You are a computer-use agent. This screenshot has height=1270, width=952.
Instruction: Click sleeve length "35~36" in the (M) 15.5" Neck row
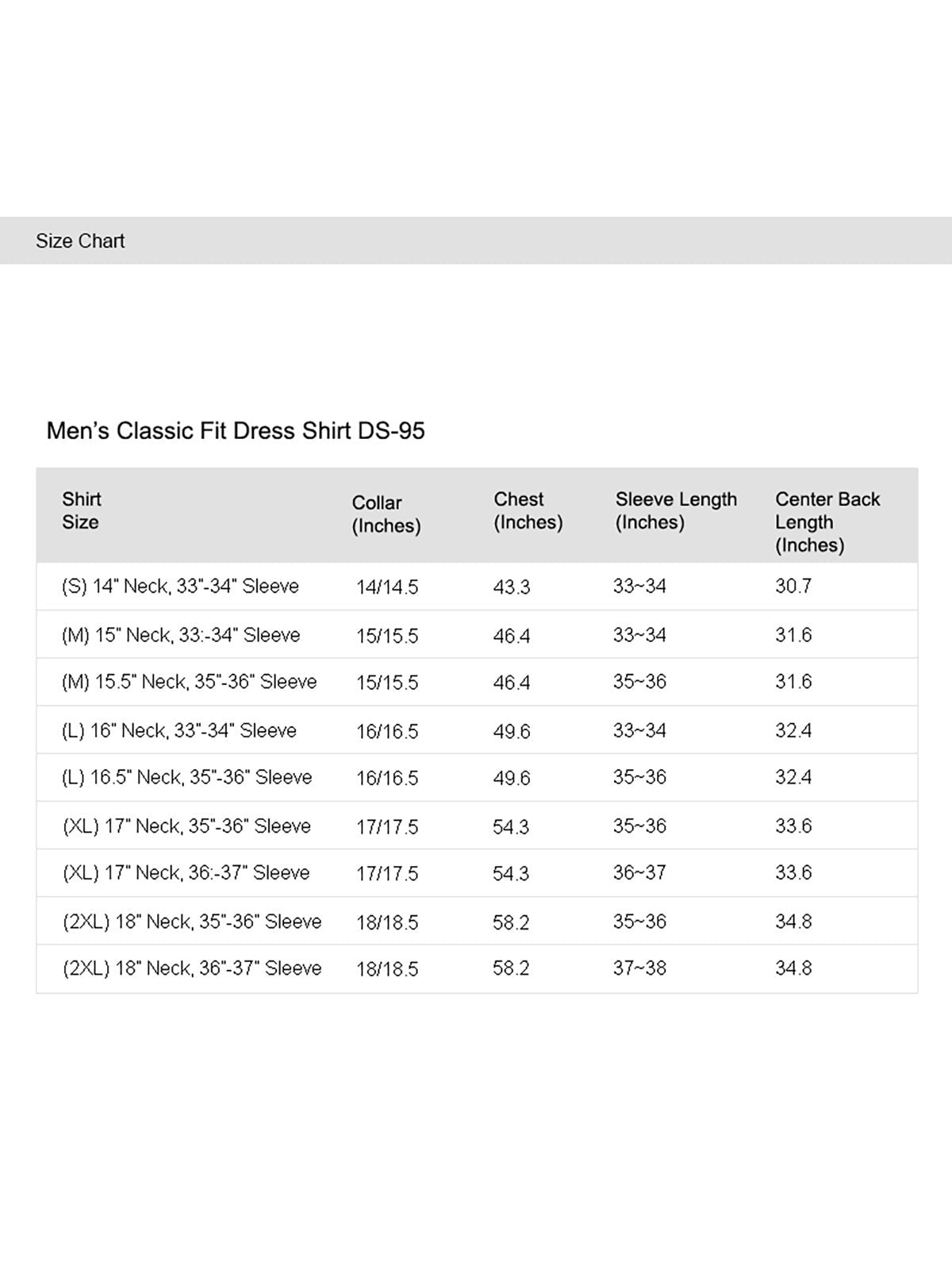[639, 681]
